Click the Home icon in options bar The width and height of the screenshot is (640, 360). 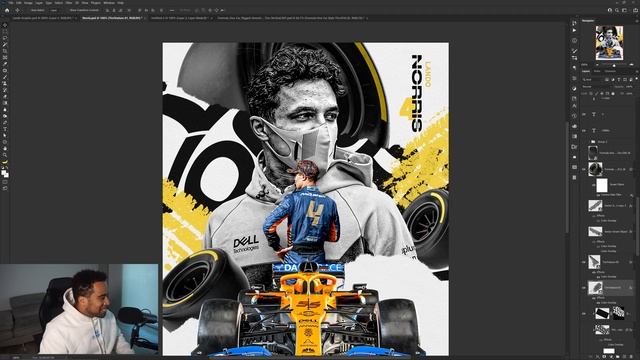click(7, 10)
